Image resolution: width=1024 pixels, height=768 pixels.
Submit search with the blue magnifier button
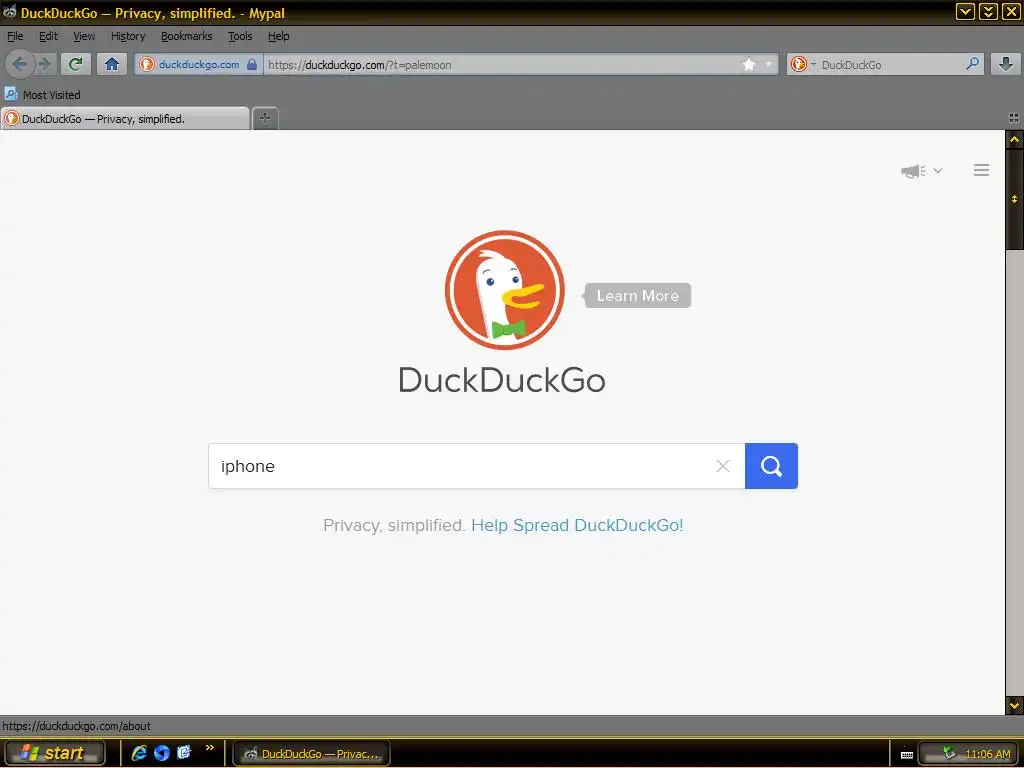coord(771,466)
